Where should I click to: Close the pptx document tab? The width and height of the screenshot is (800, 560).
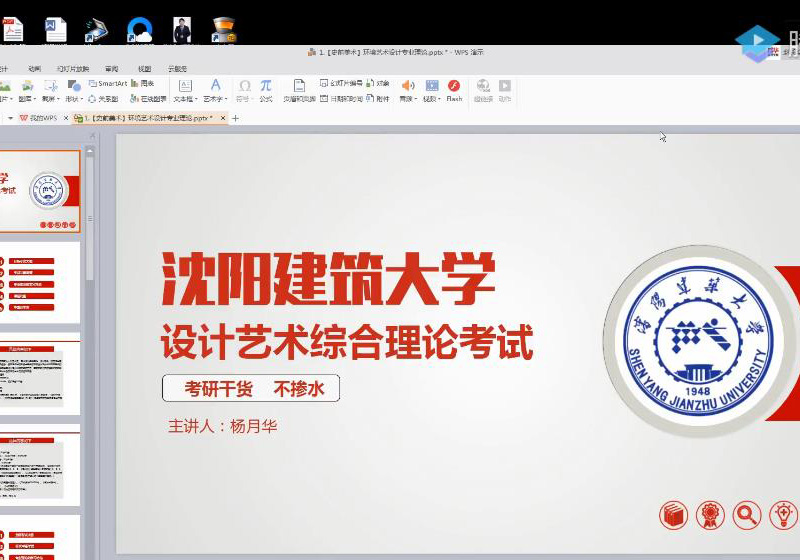[222, 118]
